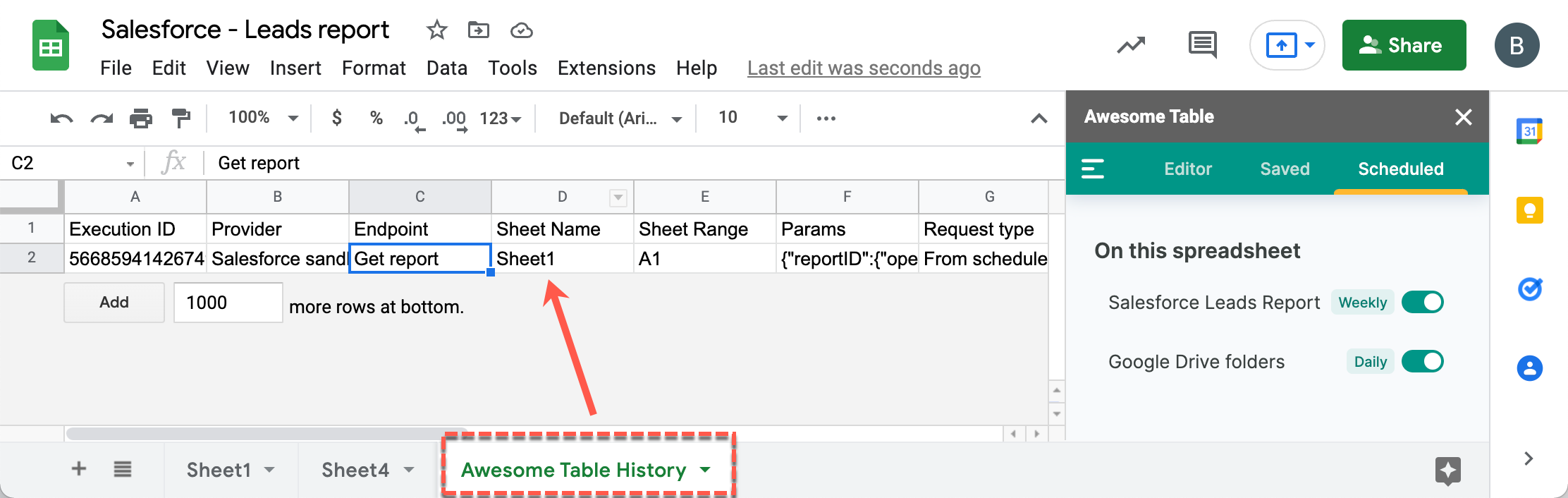This screenshot has height=498, width=1568.
Task: Click the Add rows button
Action: coord(114,303)
